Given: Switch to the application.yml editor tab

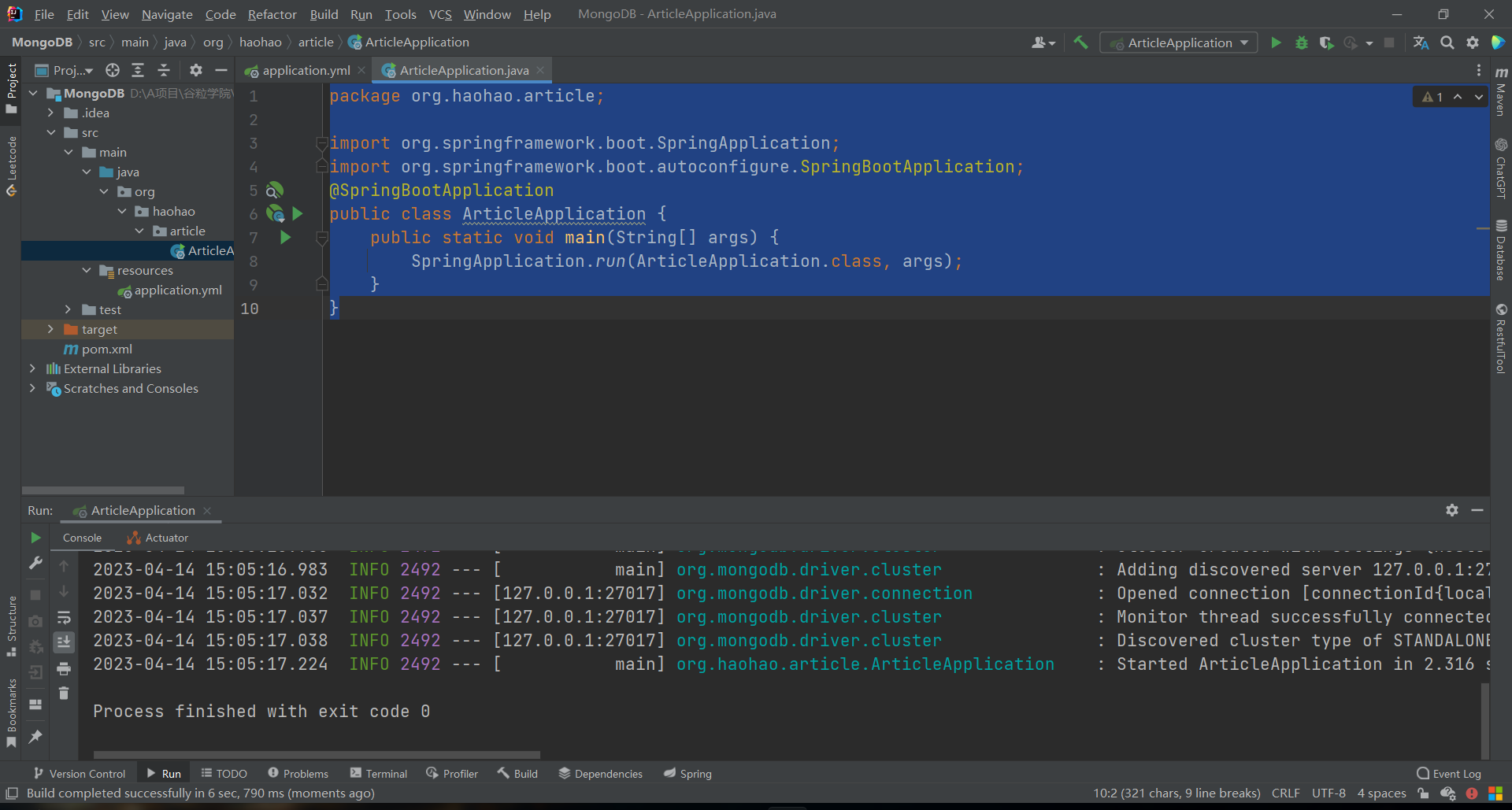Looking at the screenshot, I should pyautogui.click(x=298, y=70).
